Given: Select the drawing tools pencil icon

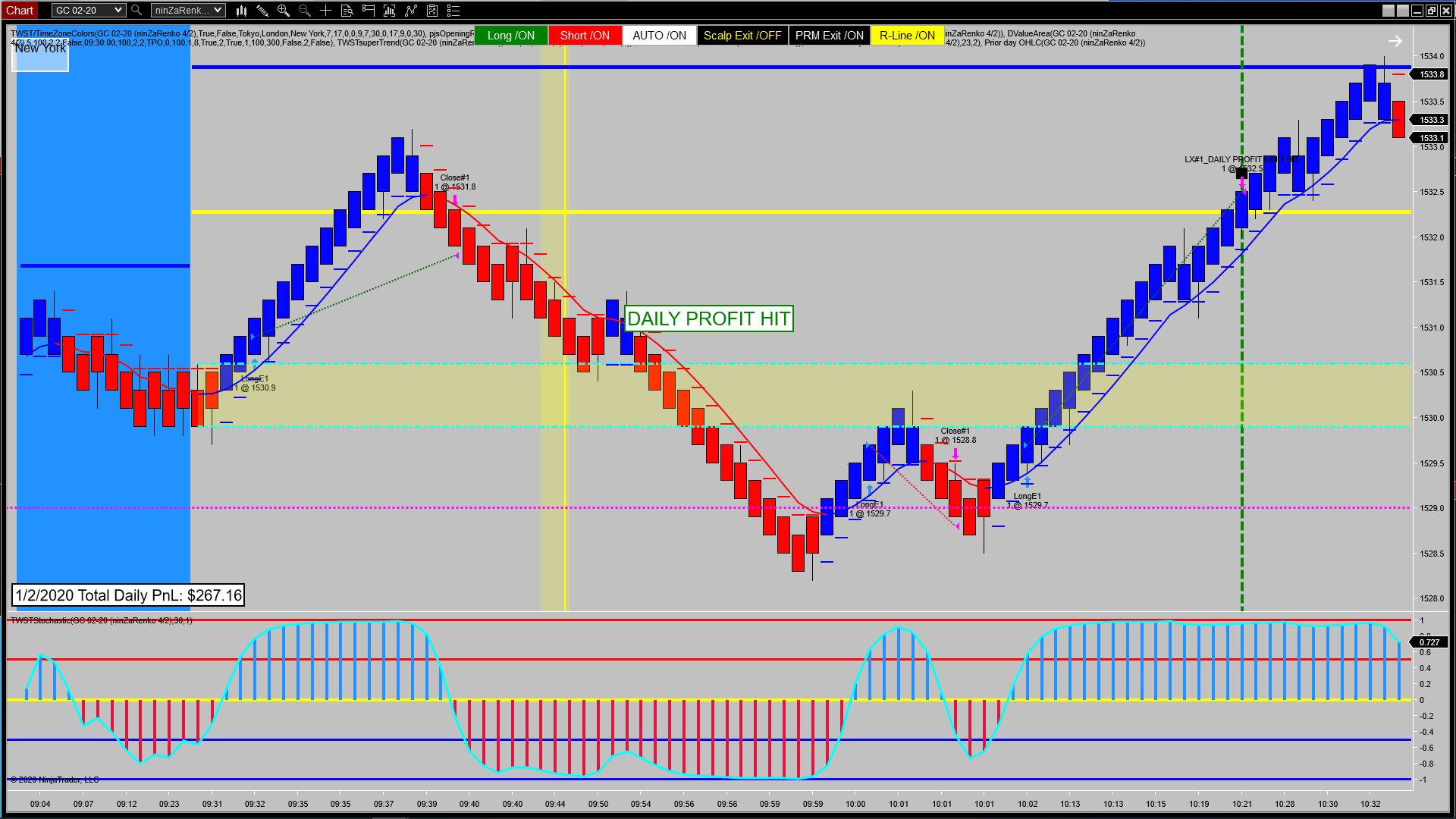Looking at the screenshot, I should click(262, 11).
